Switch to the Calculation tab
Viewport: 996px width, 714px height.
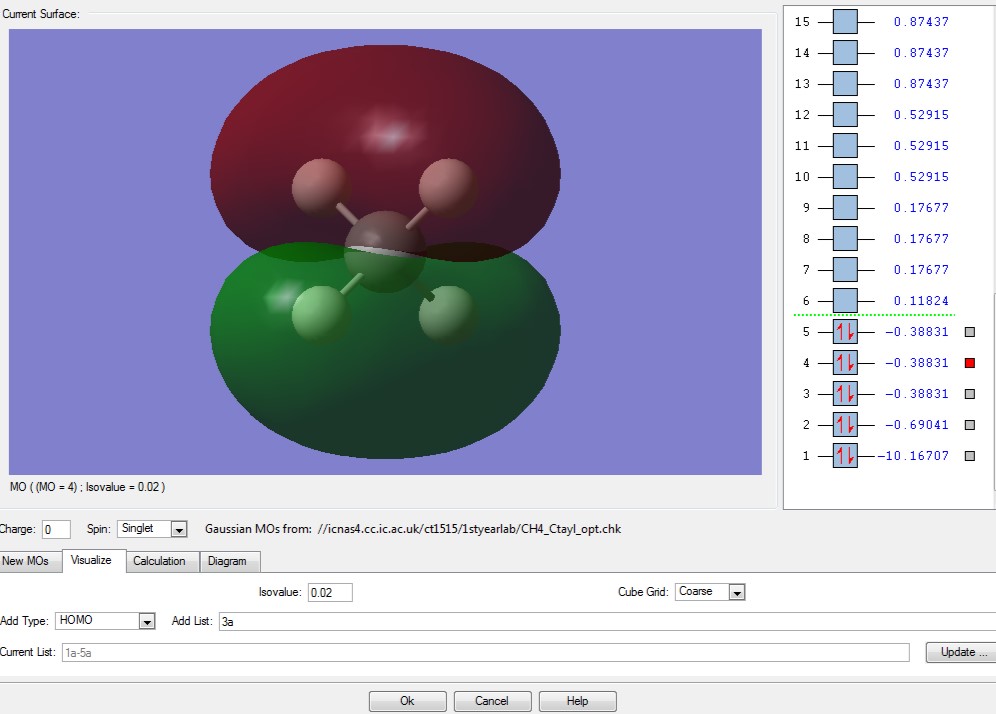[159, 561]
